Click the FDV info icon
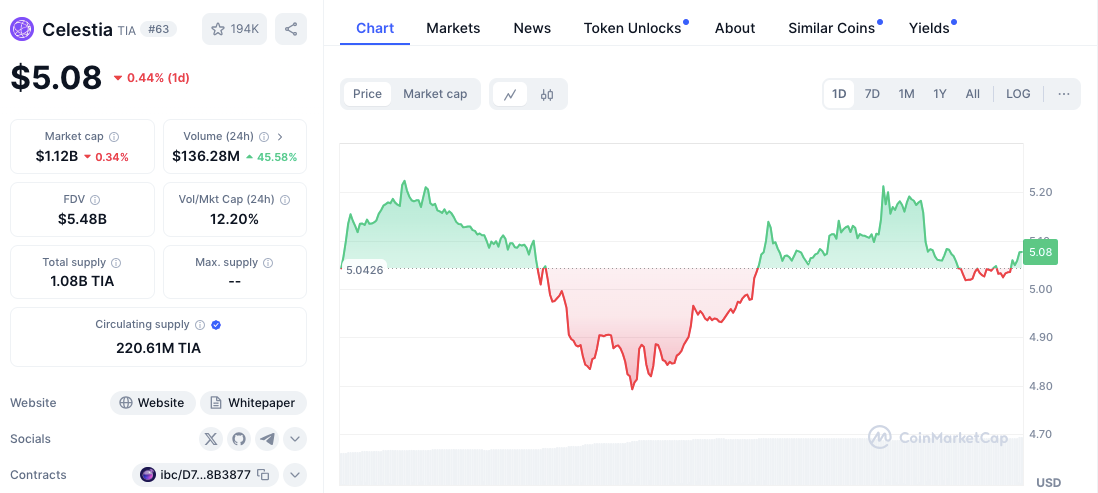 pyautogui.click(x=95, y=200)
